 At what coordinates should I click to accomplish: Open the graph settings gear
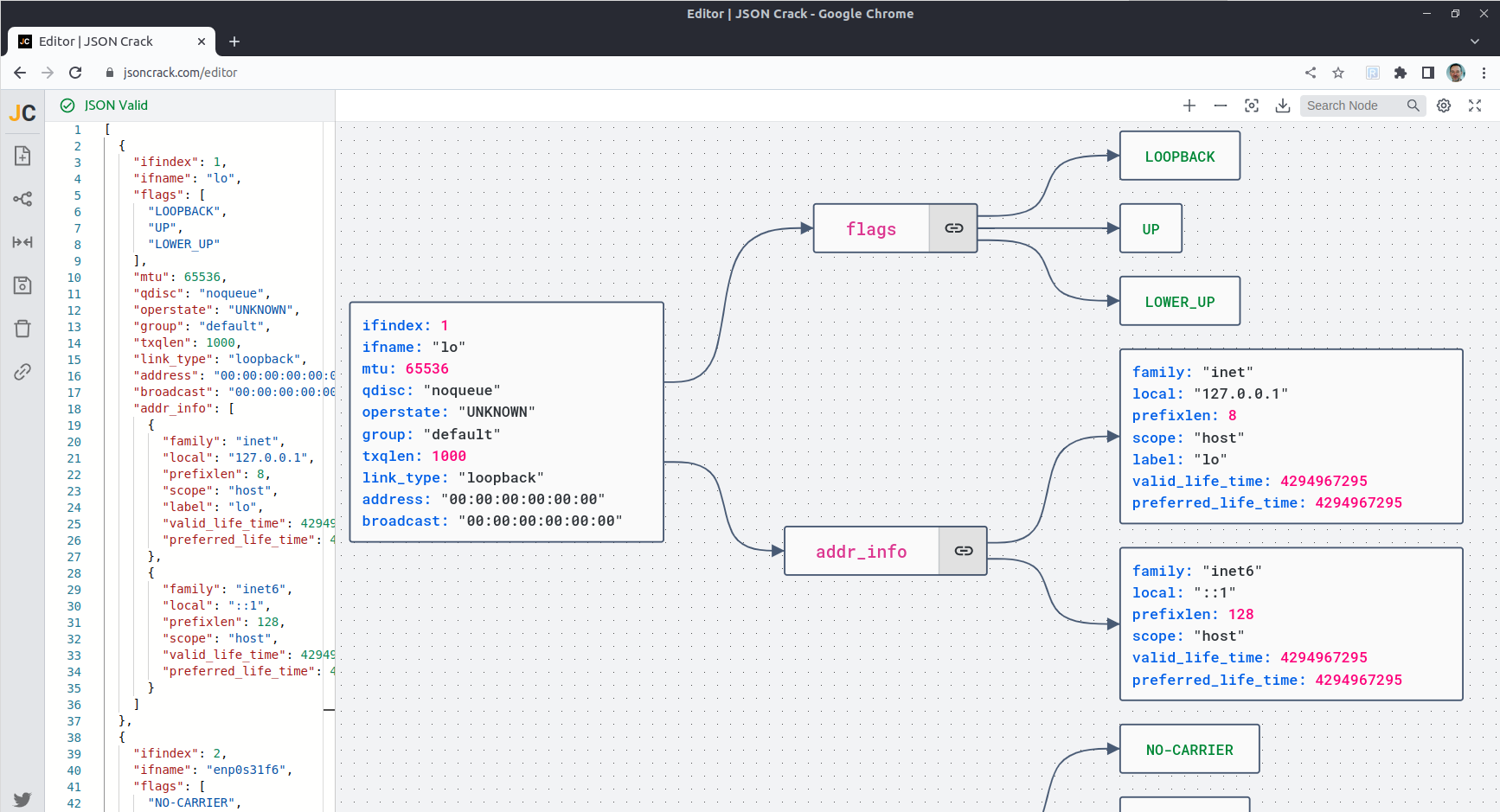point(1444,105)
